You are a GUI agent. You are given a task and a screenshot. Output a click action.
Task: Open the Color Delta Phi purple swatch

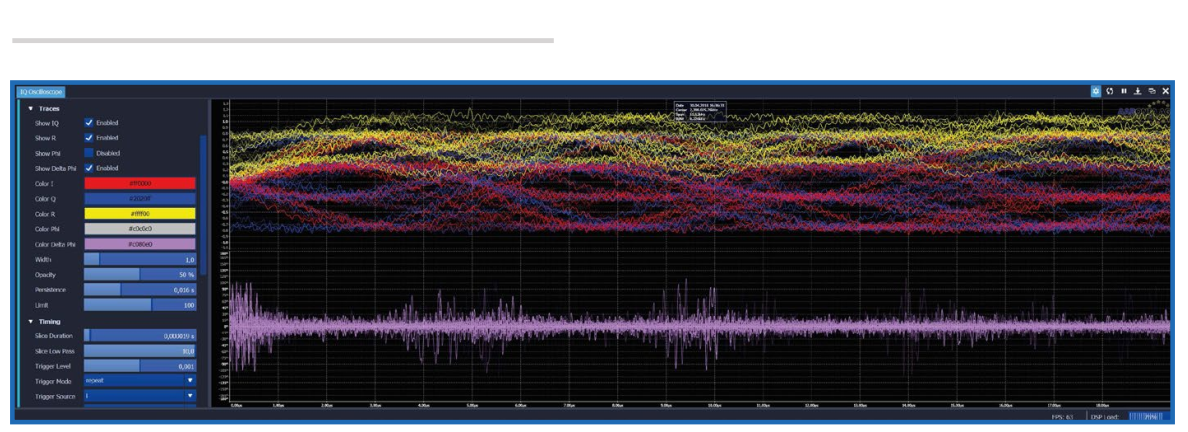click(139, 244)
